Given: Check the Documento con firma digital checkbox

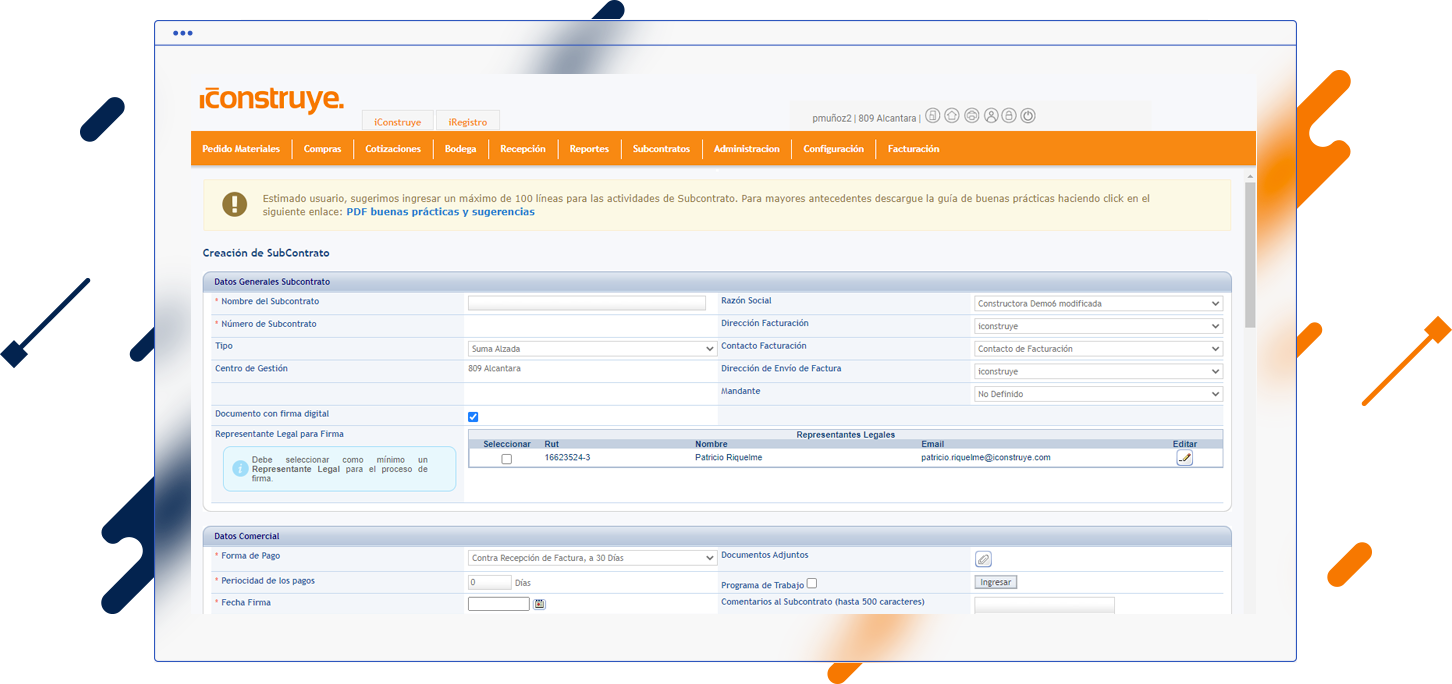Looking at the screenshot, I should coord(472,417).
